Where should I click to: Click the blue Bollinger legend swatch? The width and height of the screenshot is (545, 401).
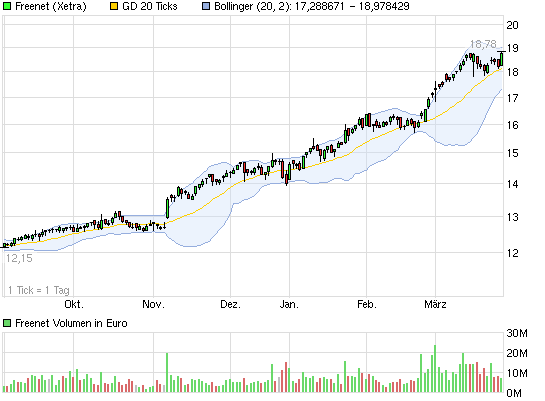[x=206, y=6]
